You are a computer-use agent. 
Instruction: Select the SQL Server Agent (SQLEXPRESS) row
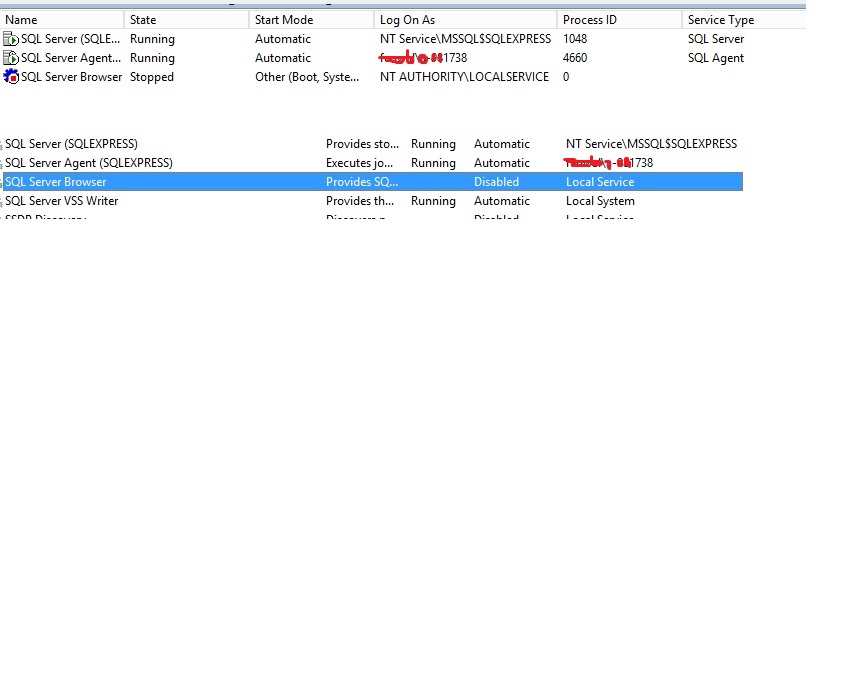coord(90,162)
